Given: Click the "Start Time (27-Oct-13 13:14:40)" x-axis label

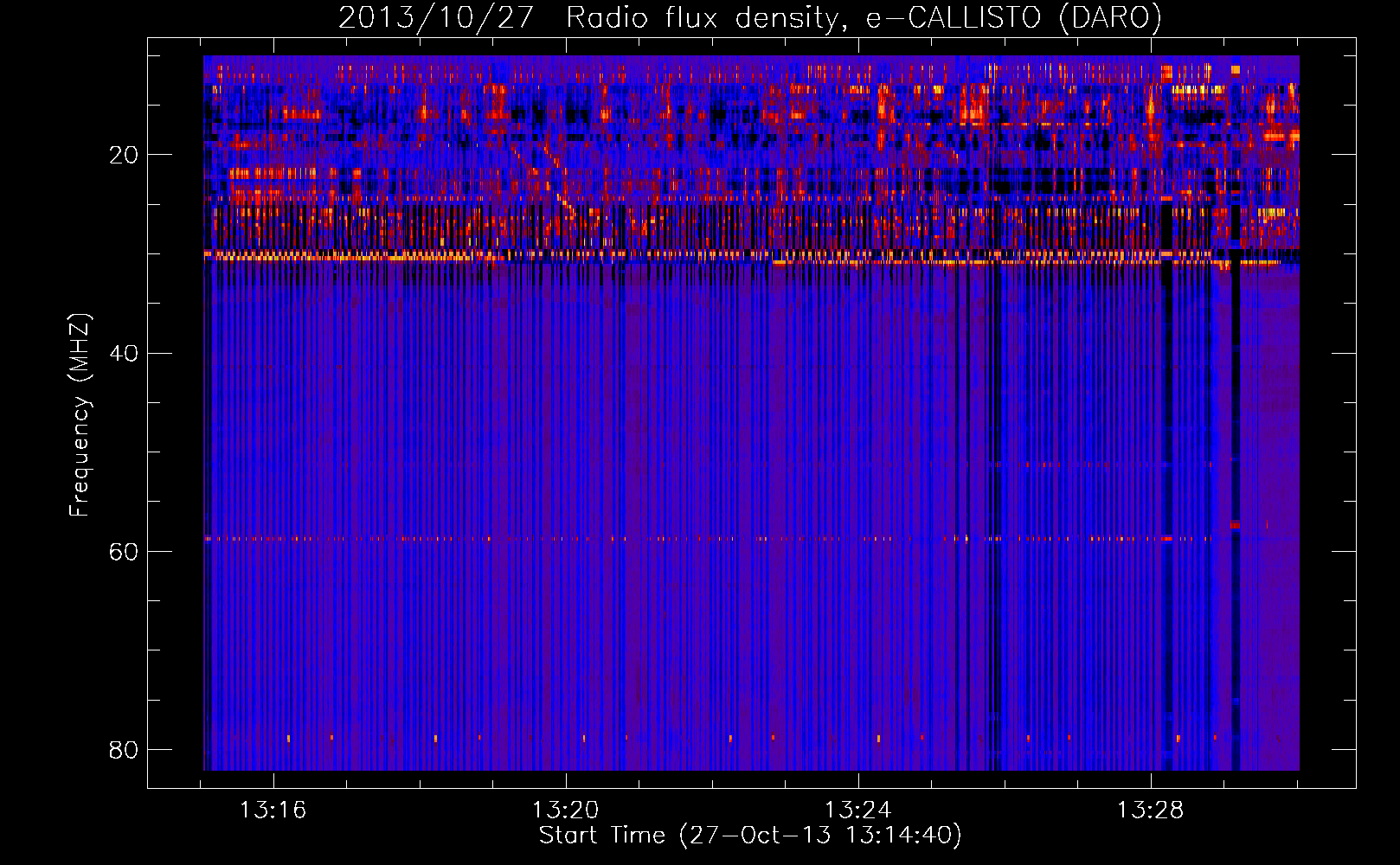Looking at the screenshot, I should pos(750,836).
